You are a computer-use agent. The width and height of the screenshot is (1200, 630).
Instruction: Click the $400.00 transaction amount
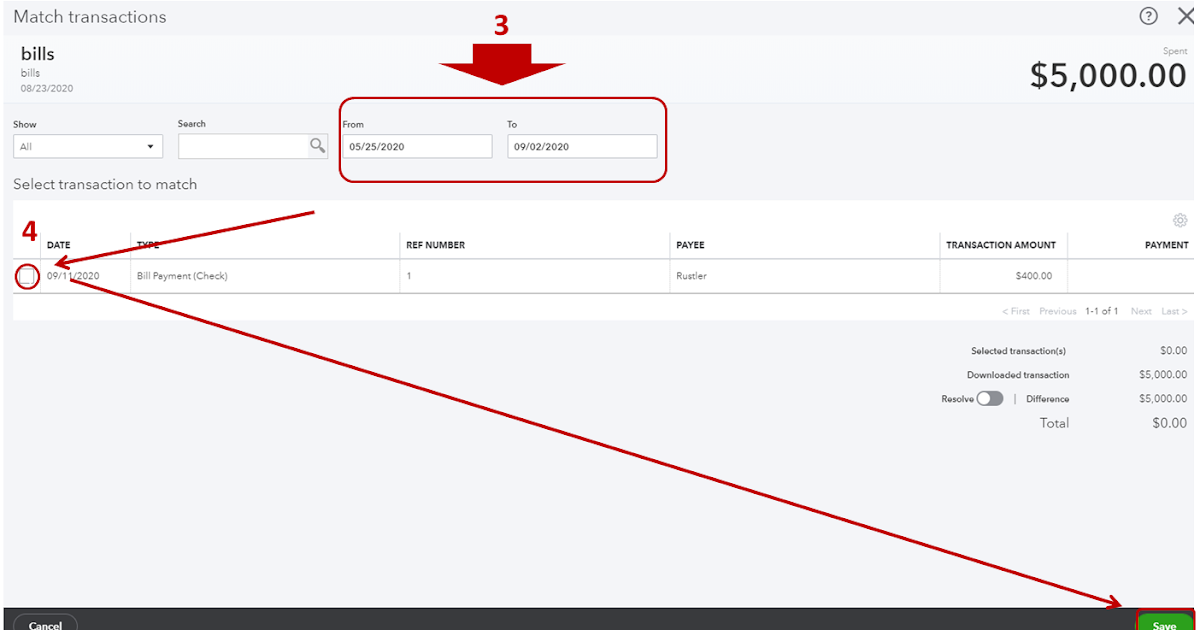click(1036, 276)
